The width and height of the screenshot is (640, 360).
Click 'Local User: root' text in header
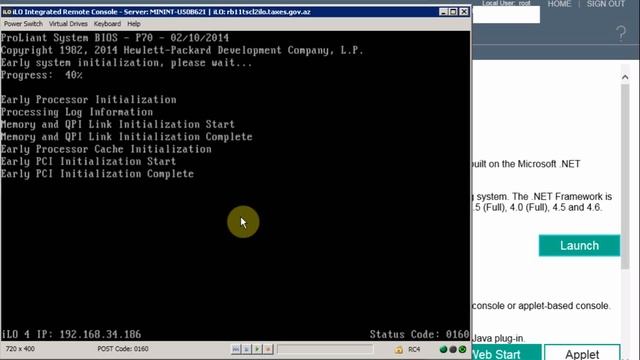tap(506, 3)
